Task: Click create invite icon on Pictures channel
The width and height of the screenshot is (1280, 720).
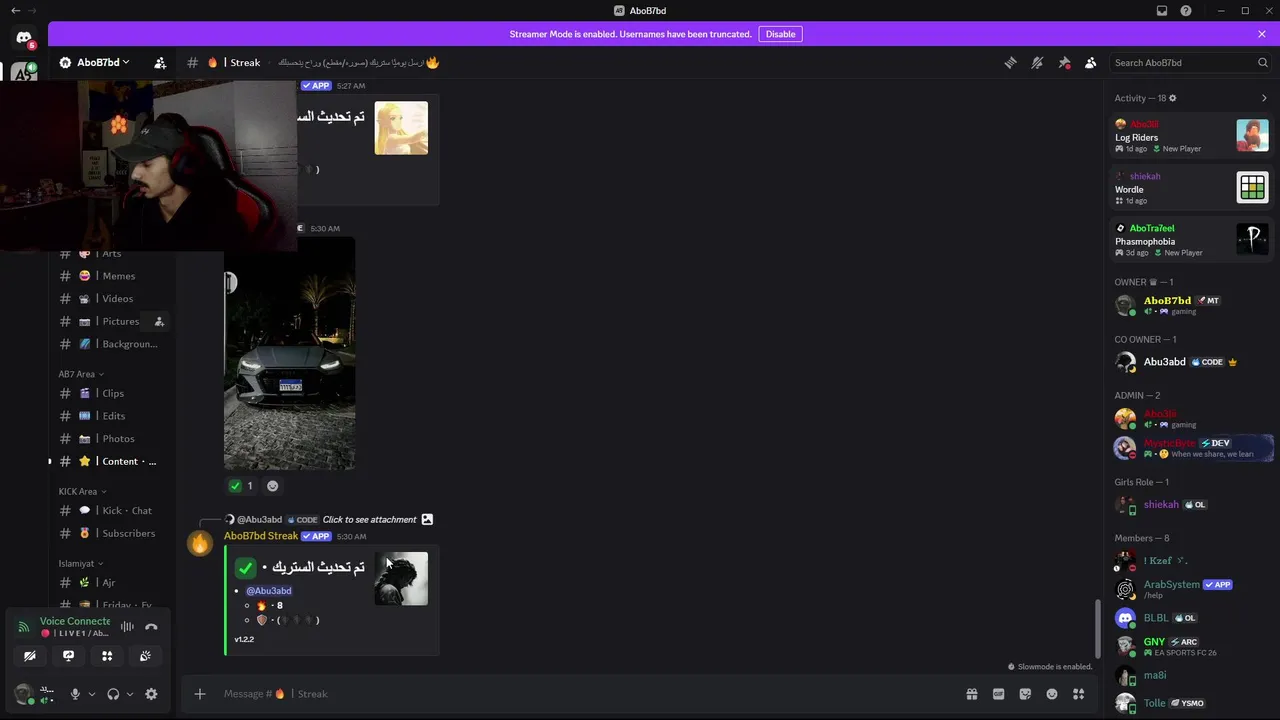Action: 159,321
